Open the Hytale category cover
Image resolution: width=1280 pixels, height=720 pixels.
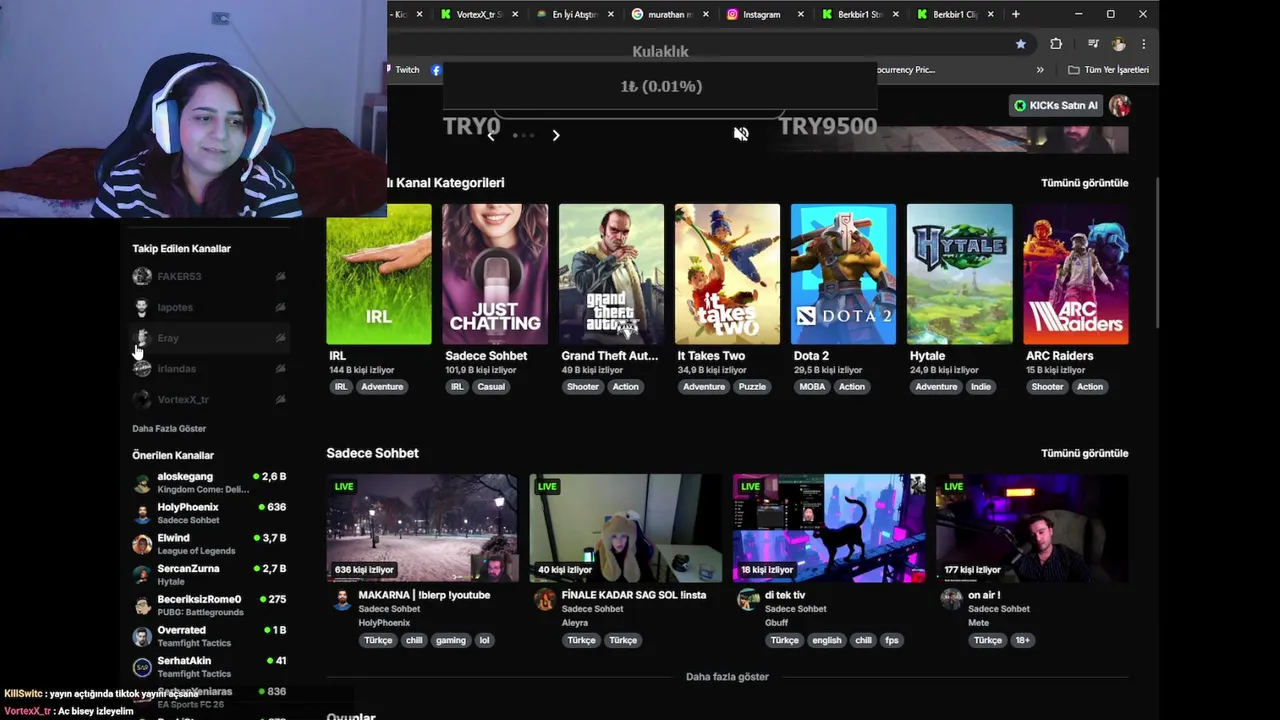point(959,274)
